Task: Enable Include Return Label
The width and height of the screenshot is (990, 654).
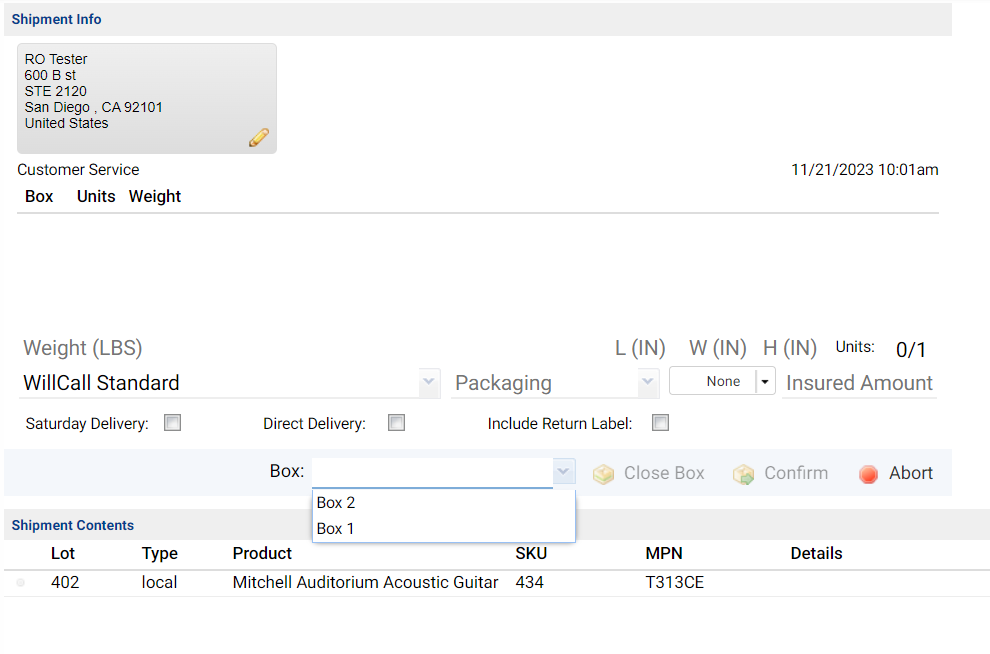Action: pyautogui.click(x=660, y=422)
